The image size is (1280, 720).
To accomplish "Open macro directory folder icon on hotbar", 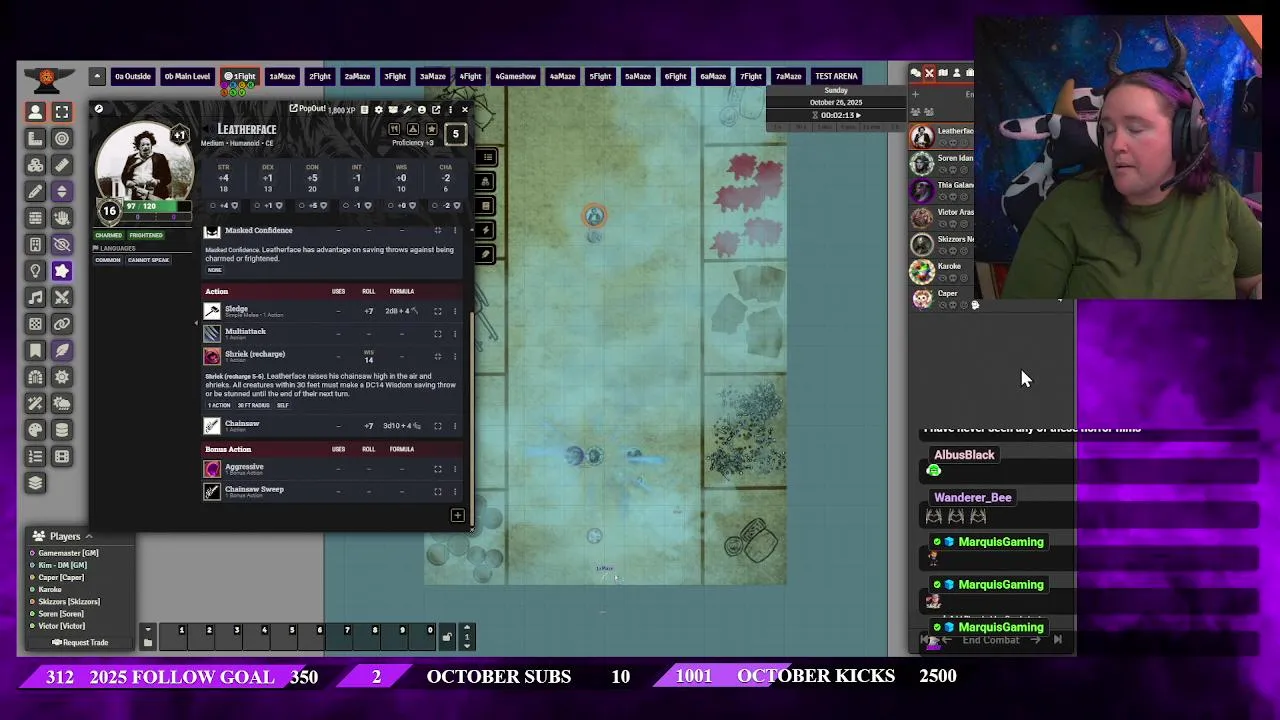I will (x=148, y=642).
